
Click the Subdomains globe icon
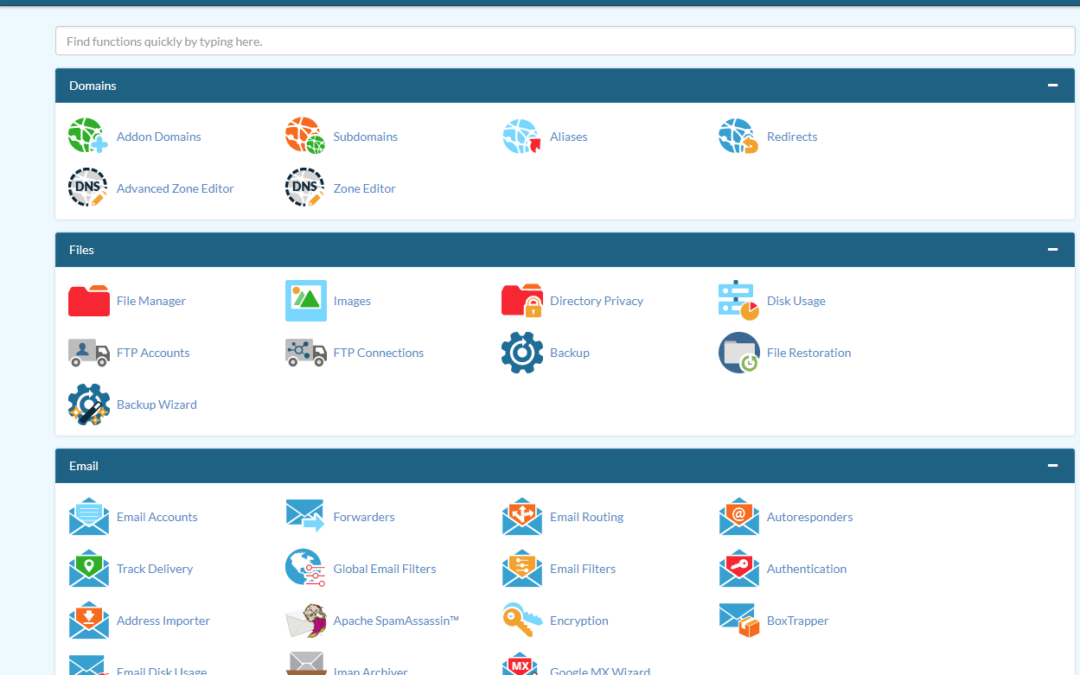pos(304,136)
